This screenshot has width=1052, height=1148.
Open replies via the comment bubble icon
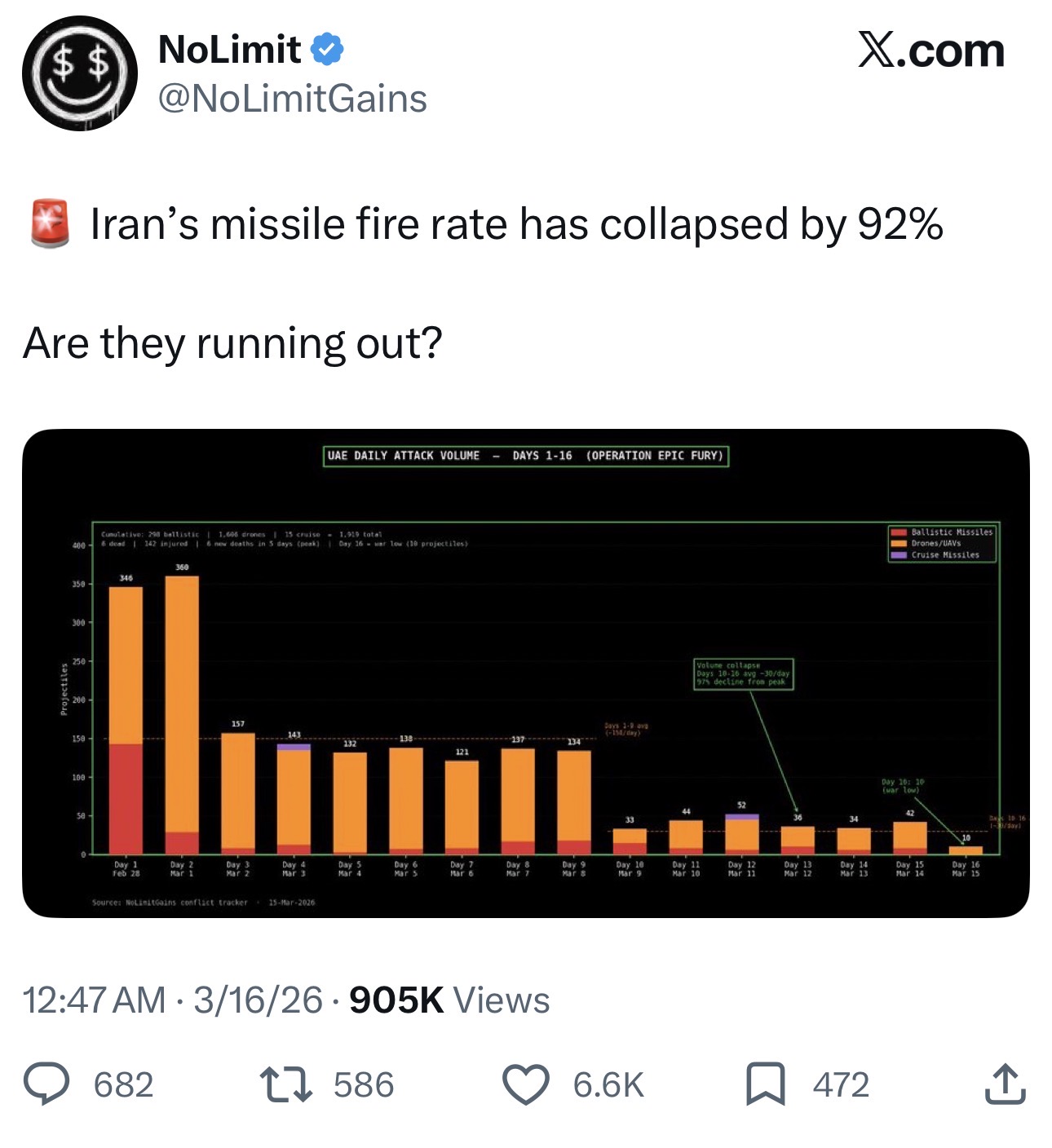(47, 1084)
